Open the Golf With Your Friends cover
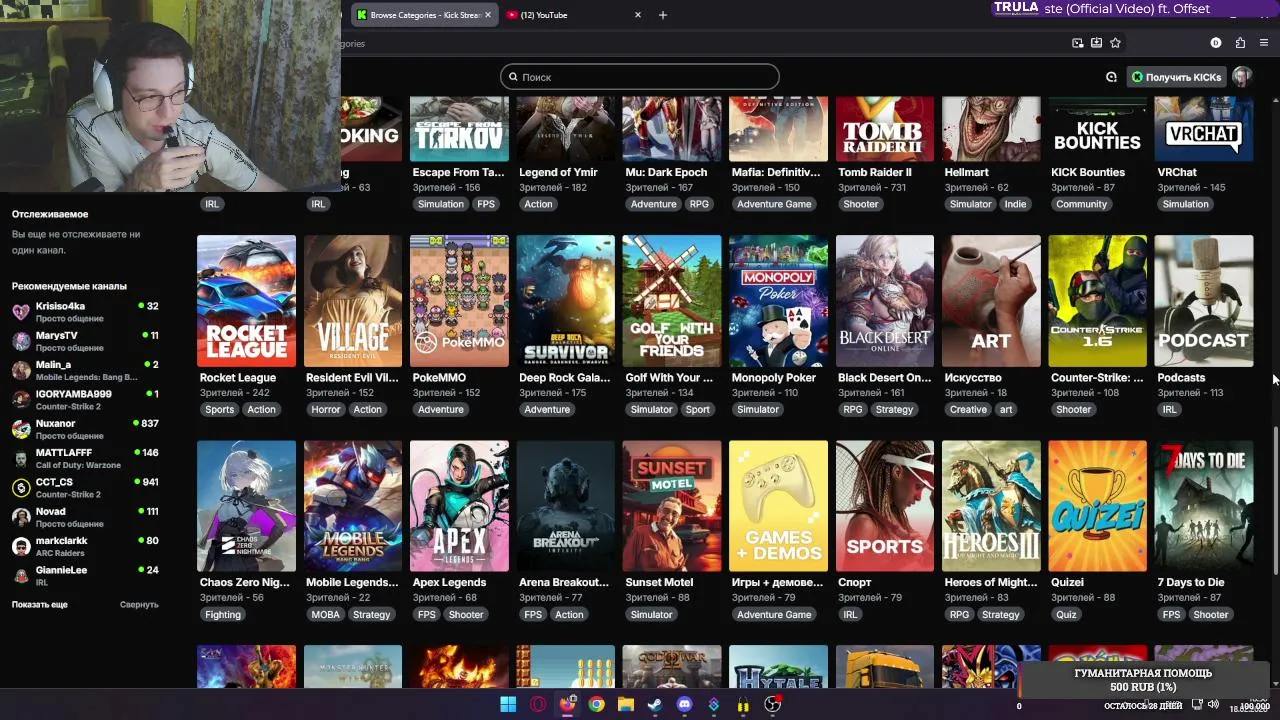 pyautogui.click(x=672, y=301)
